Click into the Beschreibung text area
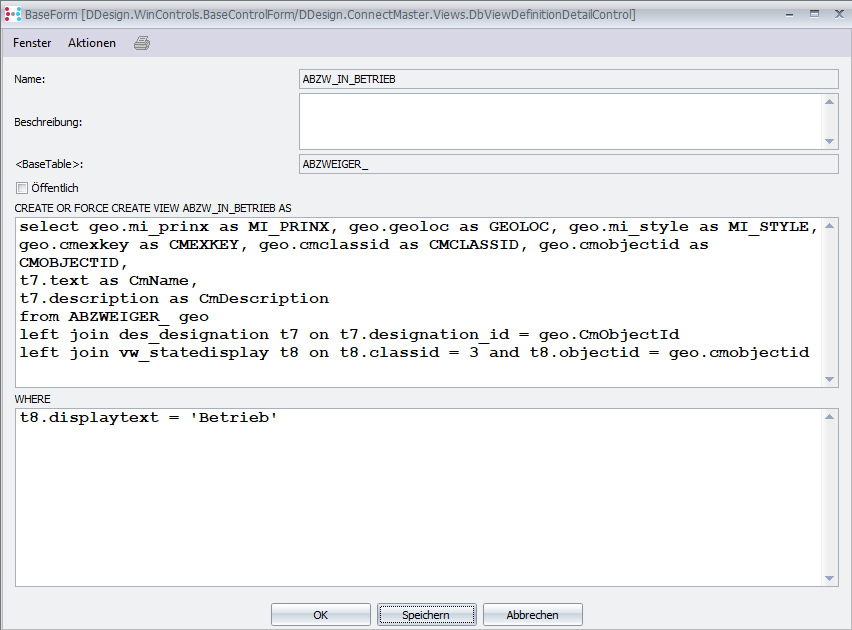Viewport: 852px width, 630px height. (x=560, y=122)
